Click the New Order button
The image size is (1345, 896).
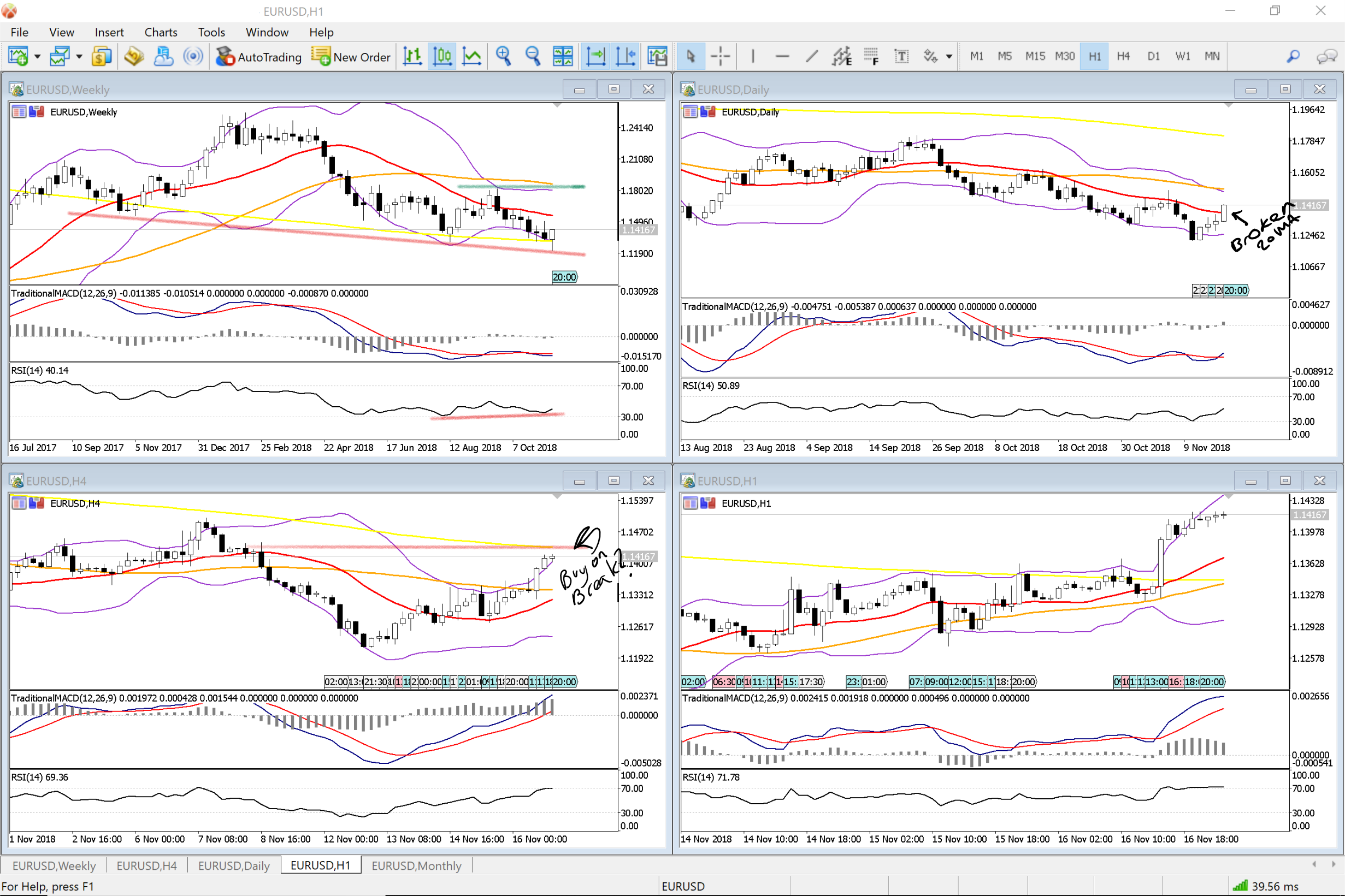click(351, 57)
